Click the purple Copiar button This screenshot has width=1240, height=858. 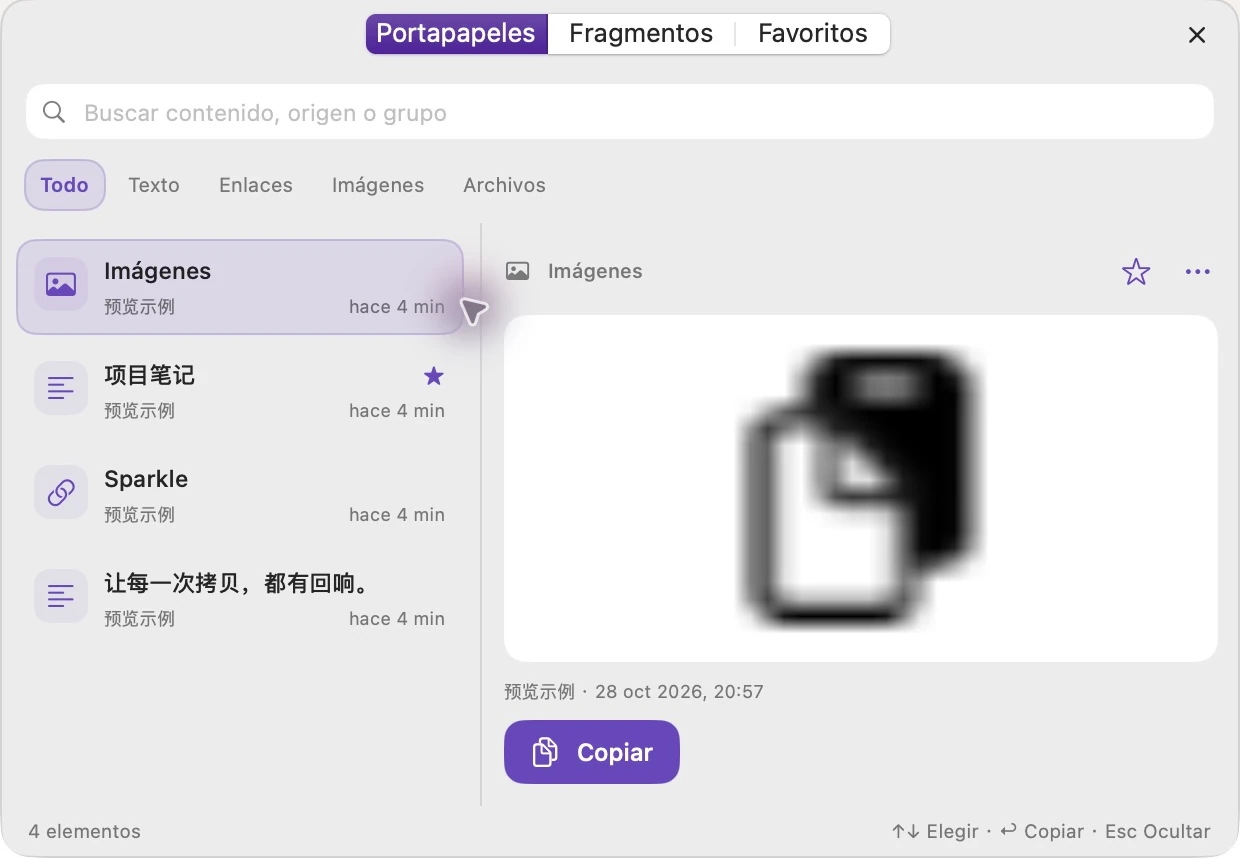click(592, 752)
